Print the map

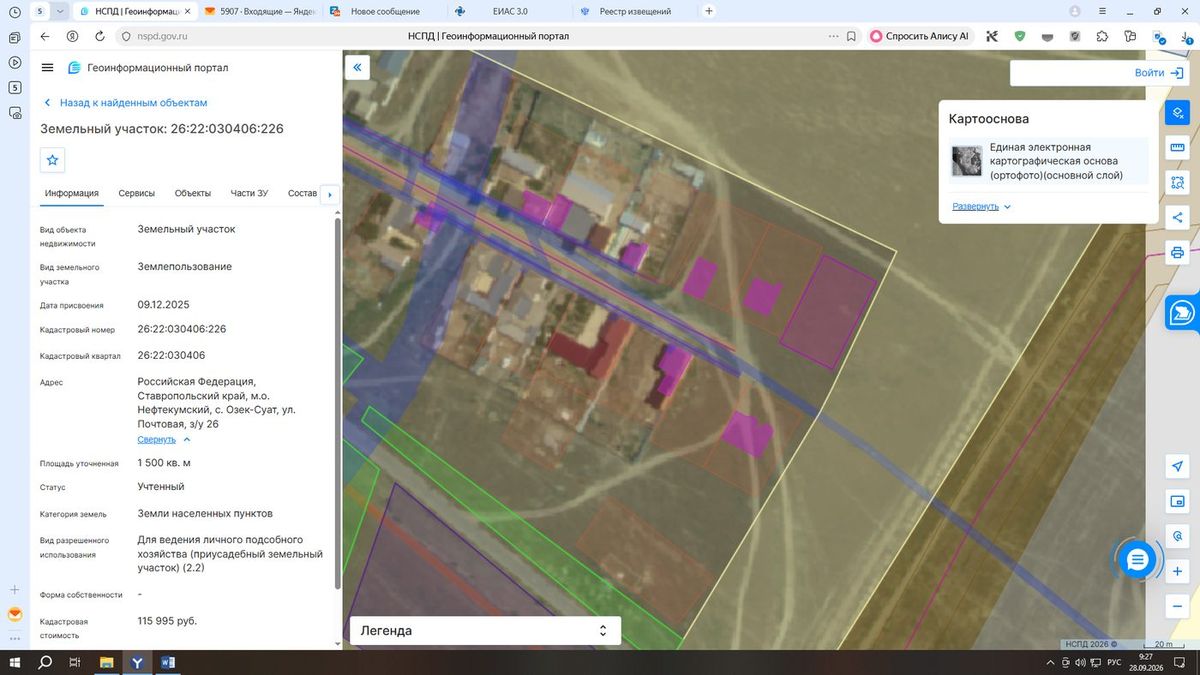tap(1177, 252)
